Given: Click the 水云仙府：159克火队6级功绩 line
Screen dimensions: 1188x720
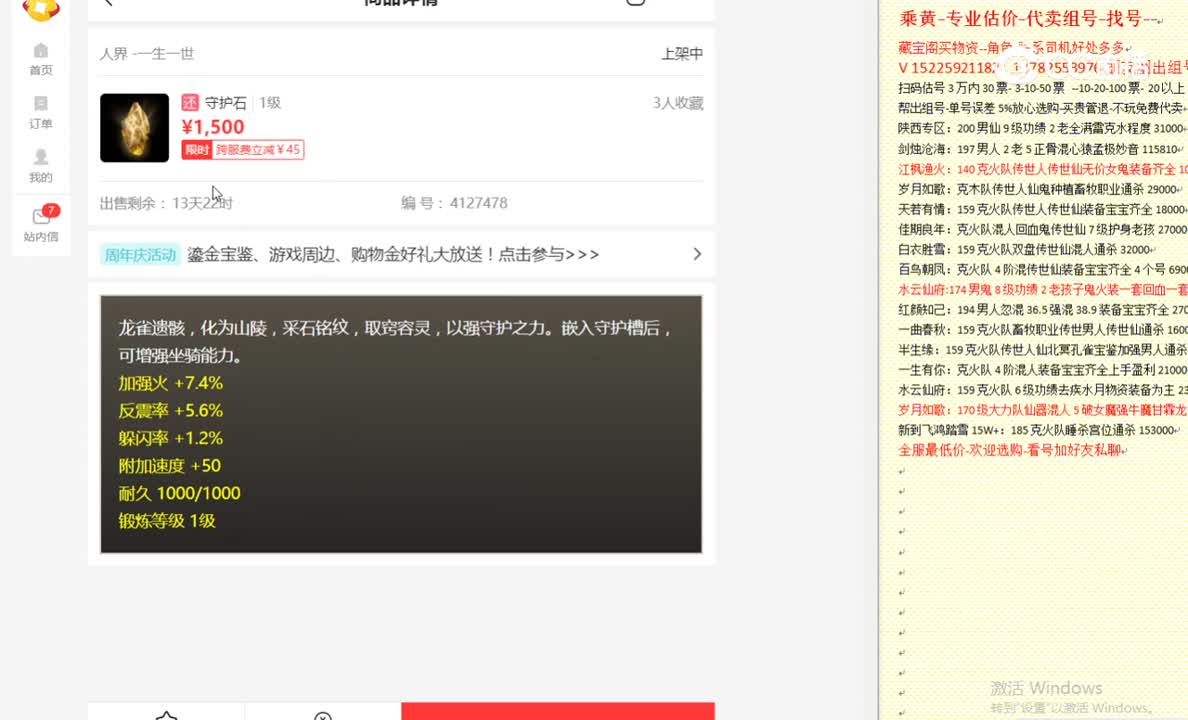Looking at the screenshot, I should coord(1043,390).
